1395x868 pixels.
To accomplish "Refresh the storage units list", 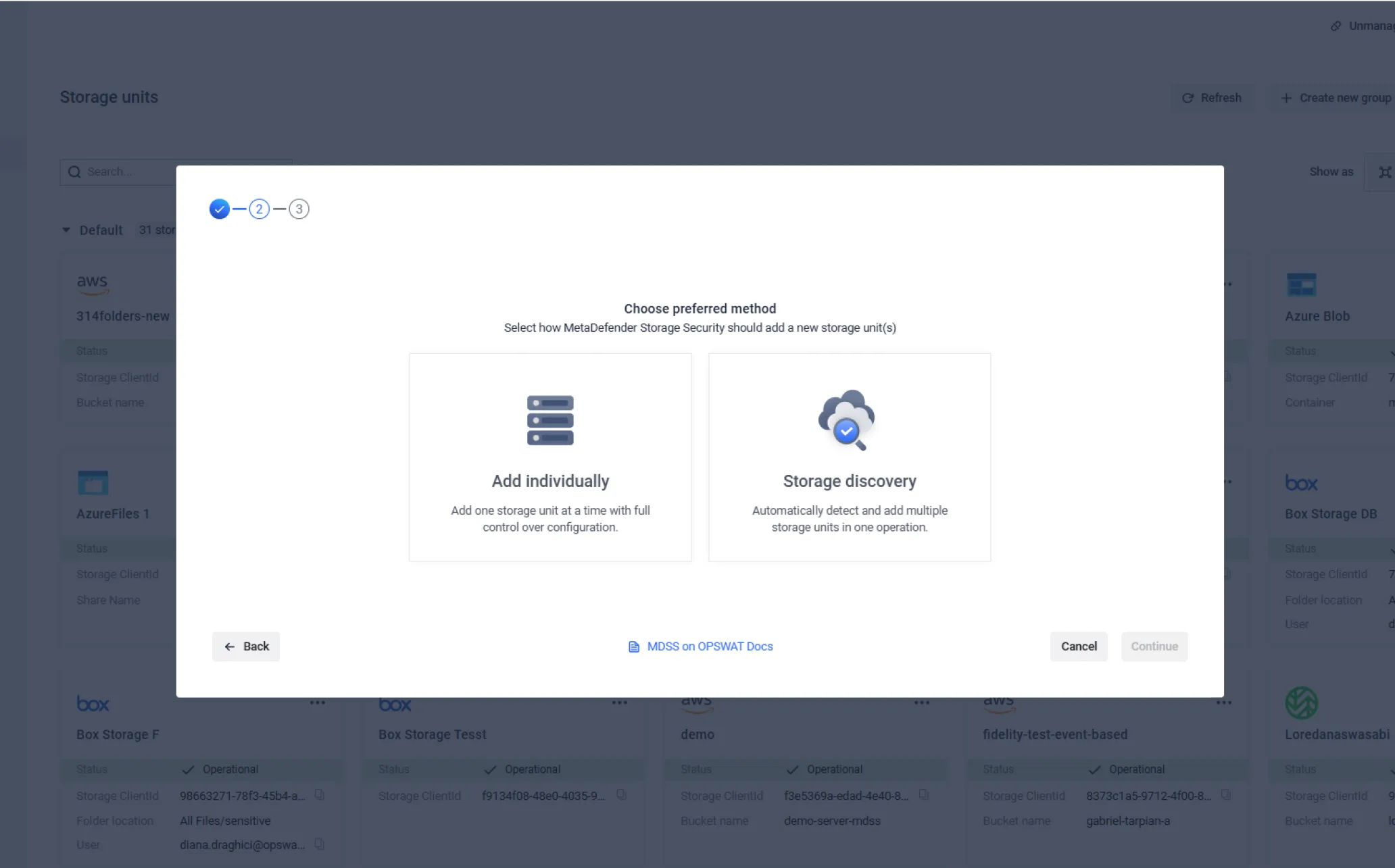I will tap(1212, 98).
